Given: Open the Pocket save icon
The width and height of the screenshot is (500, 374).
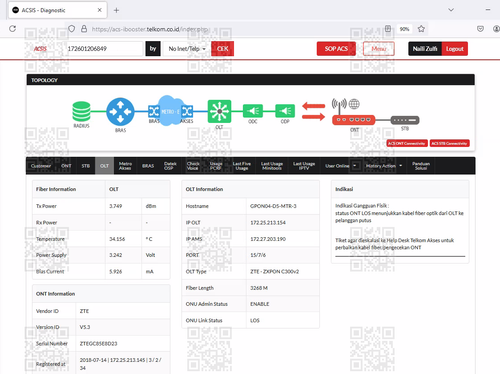Looking at the screenshot, I should click(480, 29).
